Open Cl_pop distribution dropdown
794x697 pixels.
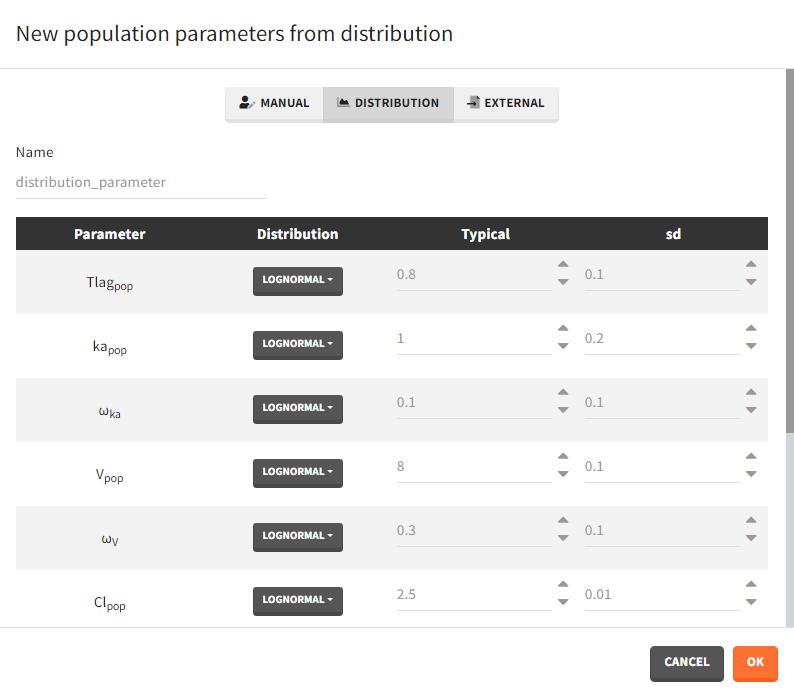tap(297, 600)
